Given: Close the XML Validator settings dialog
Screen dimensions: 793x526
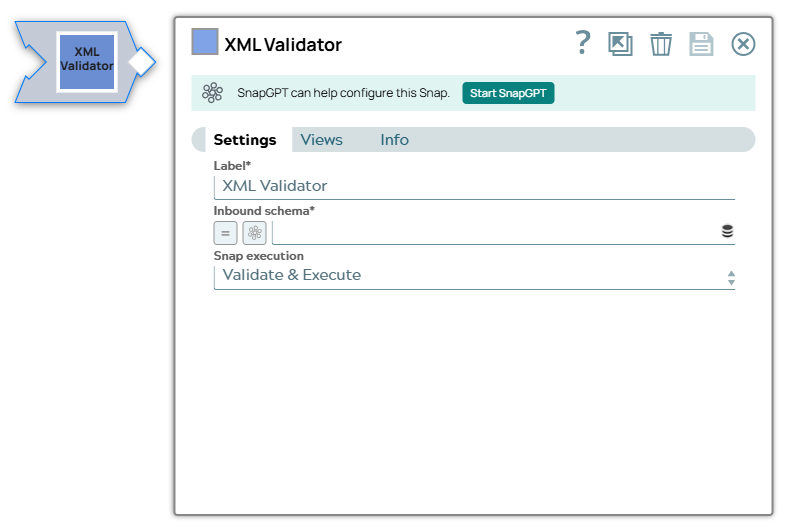Looking at the screenshot, I should pyautogui.click(x=743, y=44).
